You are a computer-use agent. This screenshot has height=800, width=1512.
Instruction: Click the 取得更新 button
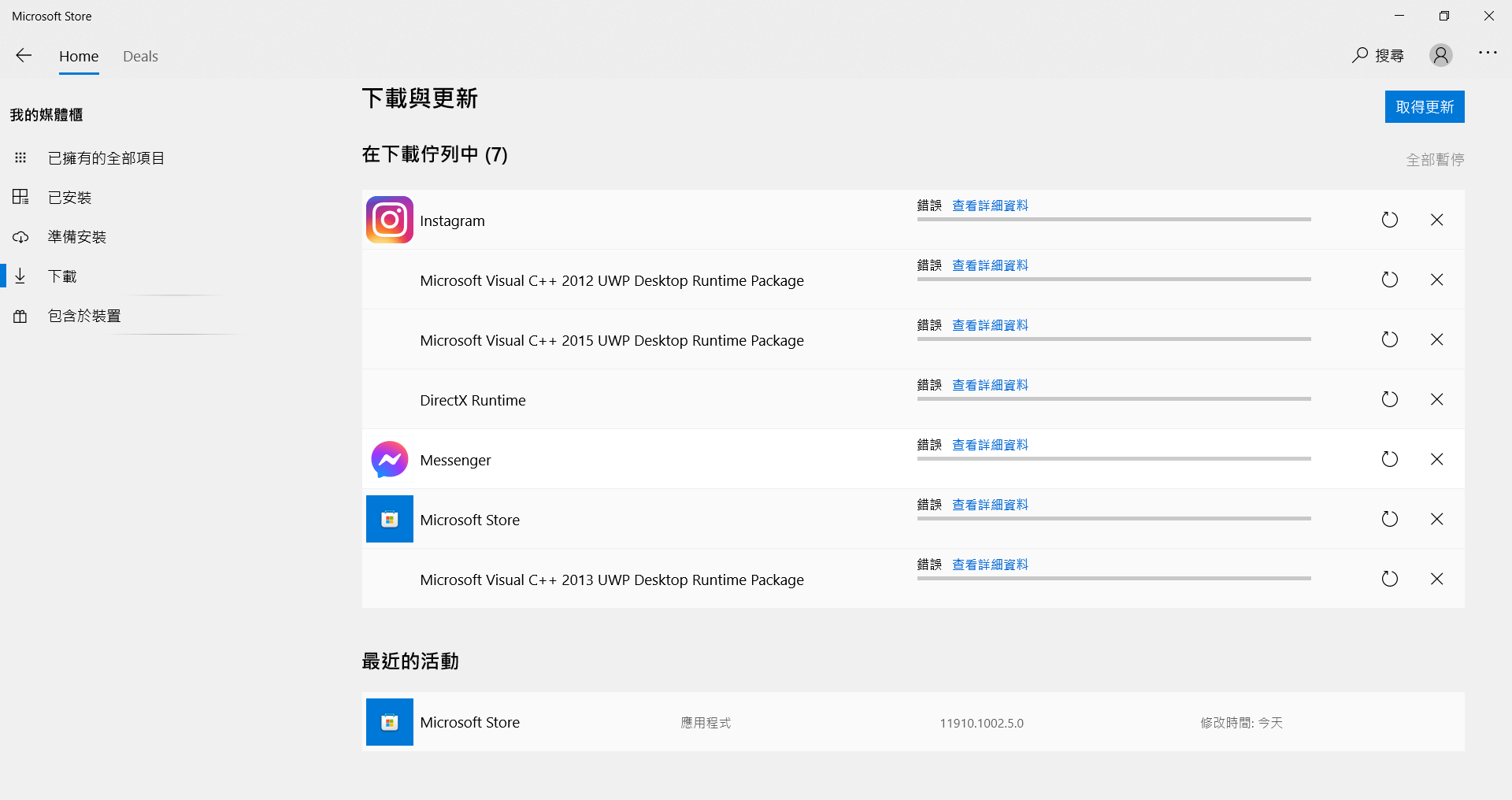tap(1425, 106)
